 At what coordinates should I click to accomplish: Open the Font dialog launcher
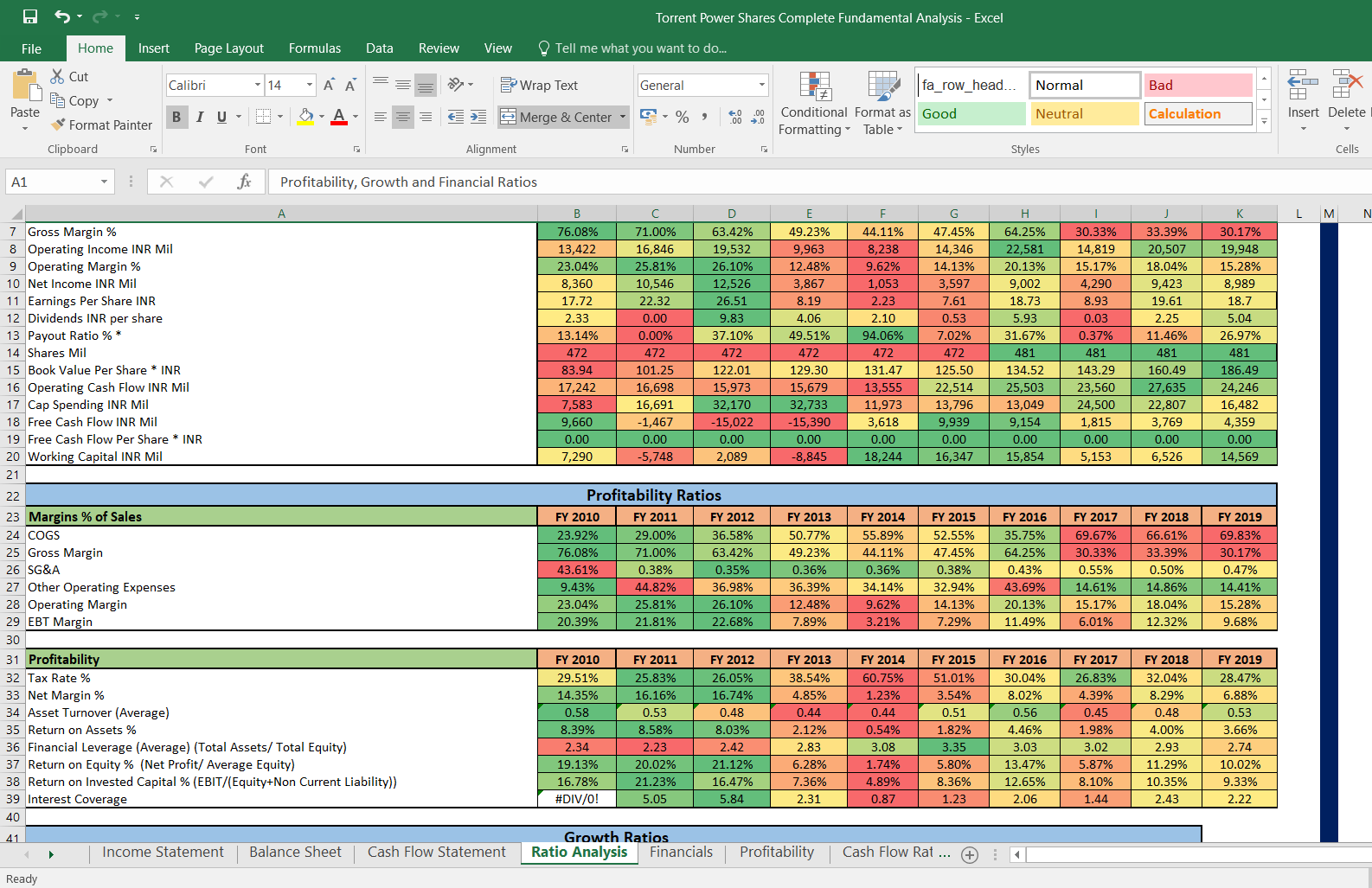[x=356, y=150]
